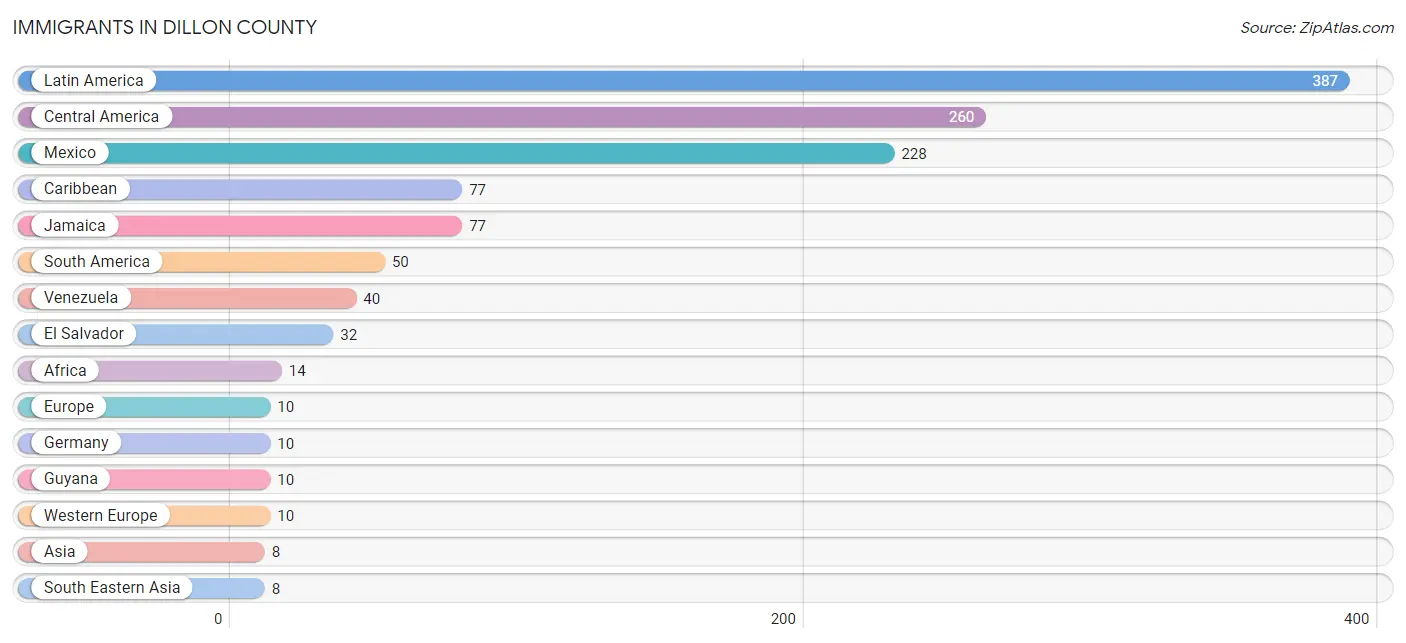
Task: Select the South America label
Action: click(x=96, y=261)
